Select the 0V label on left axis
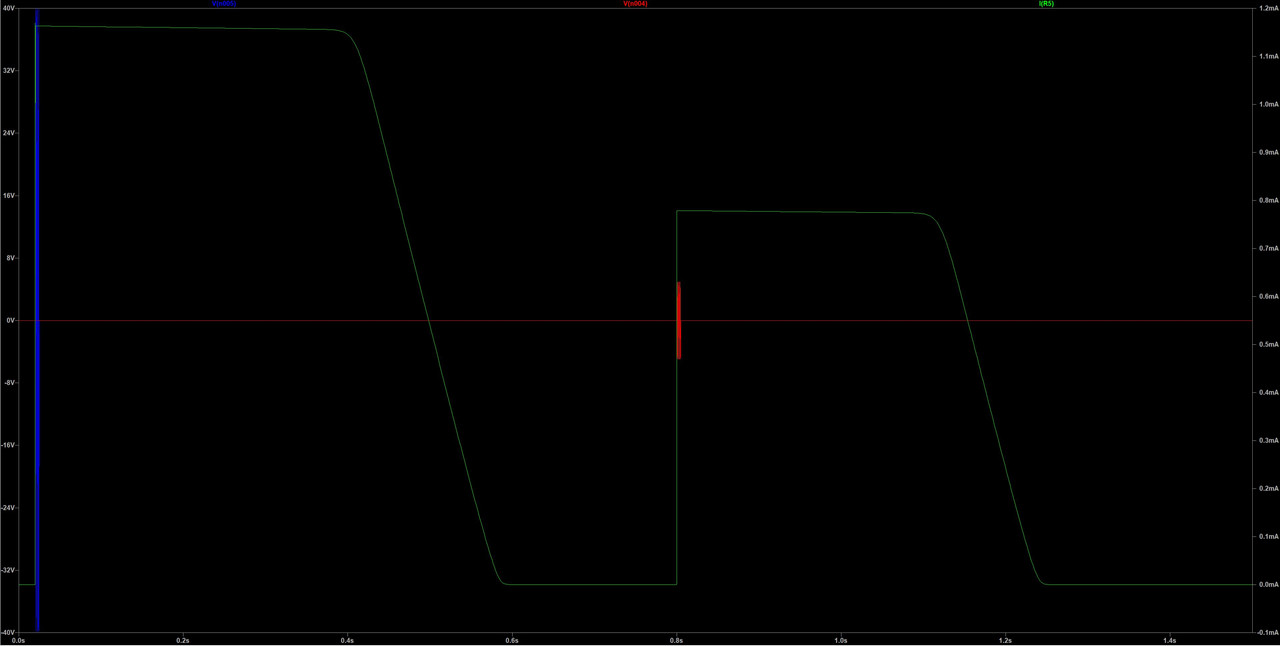1280x646 pixels. coord(11,321)
